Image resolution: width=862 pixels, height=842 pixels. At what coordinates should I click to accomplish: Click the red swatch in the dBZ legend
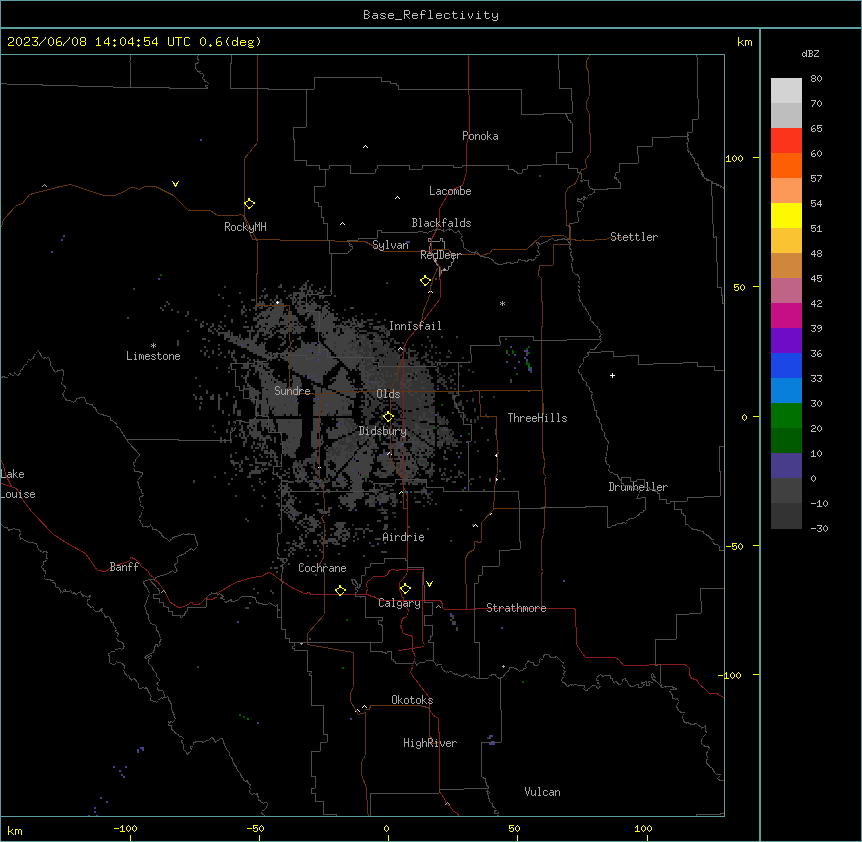point(786,141)
